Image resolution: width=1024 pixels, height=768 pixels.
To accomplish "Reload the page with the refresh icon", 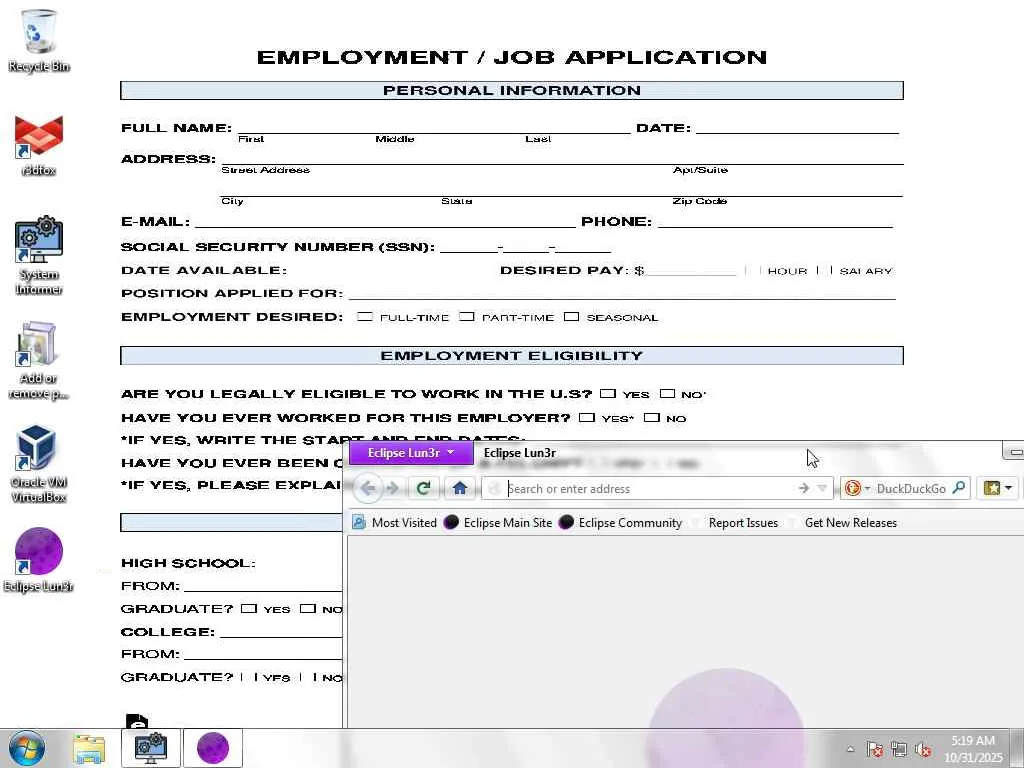I will (x=423, y=488).
